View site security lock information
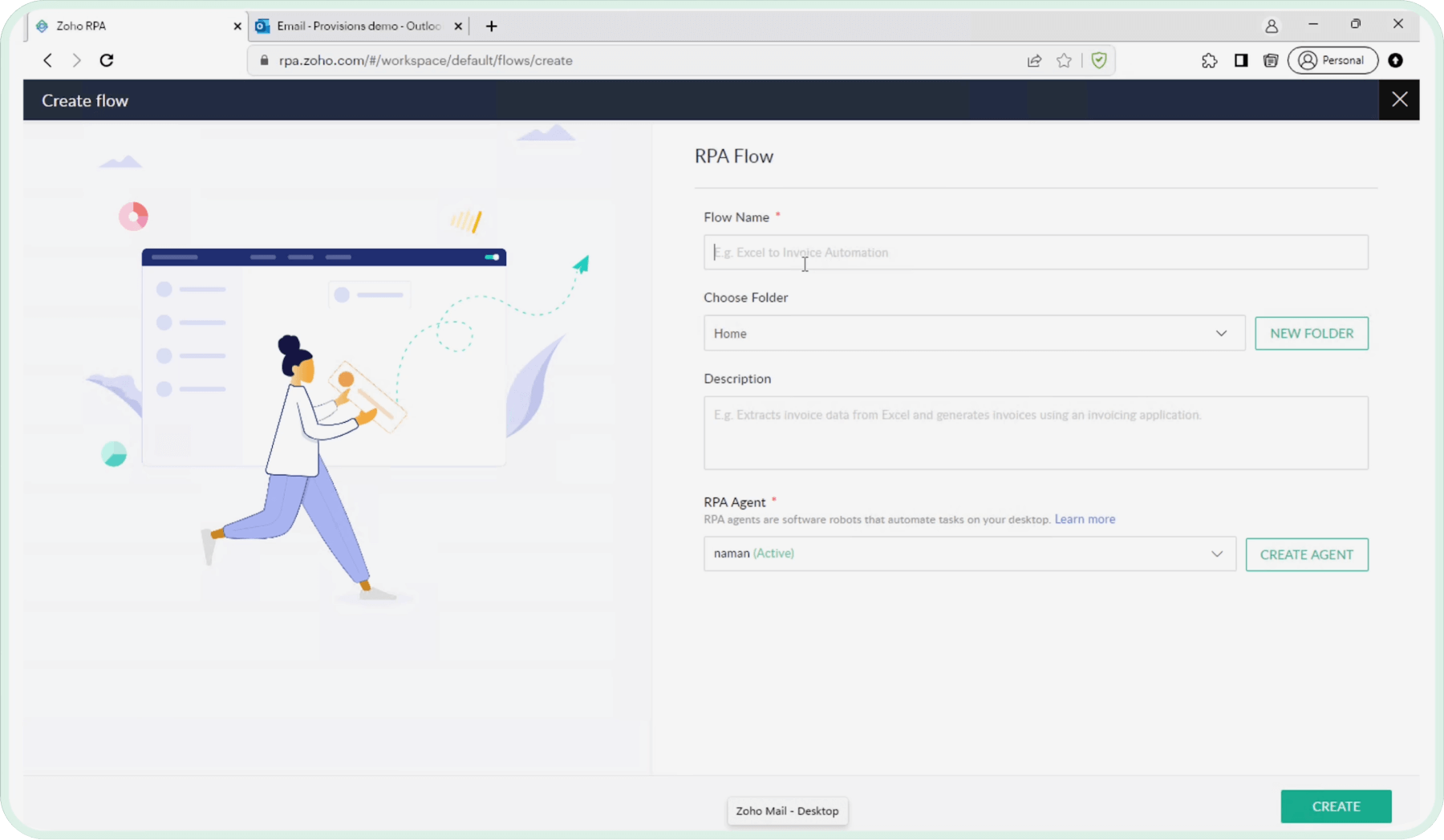The width and height of the screenshot is (1444, 840). pos(265,60)
